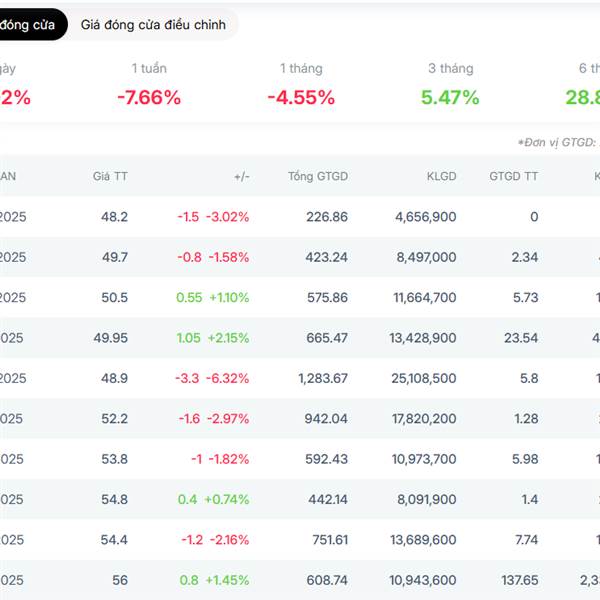Click GTGD TT cell 1.28
Viewport: 600px width, 600px height.
coord(526,419)
